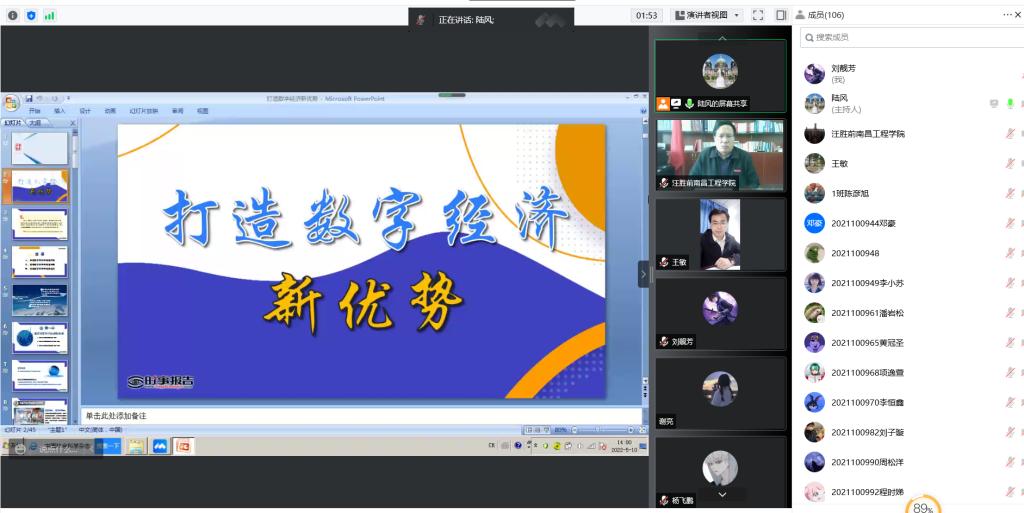Open the 演讲者视图 view dropdown

[708, 15]
